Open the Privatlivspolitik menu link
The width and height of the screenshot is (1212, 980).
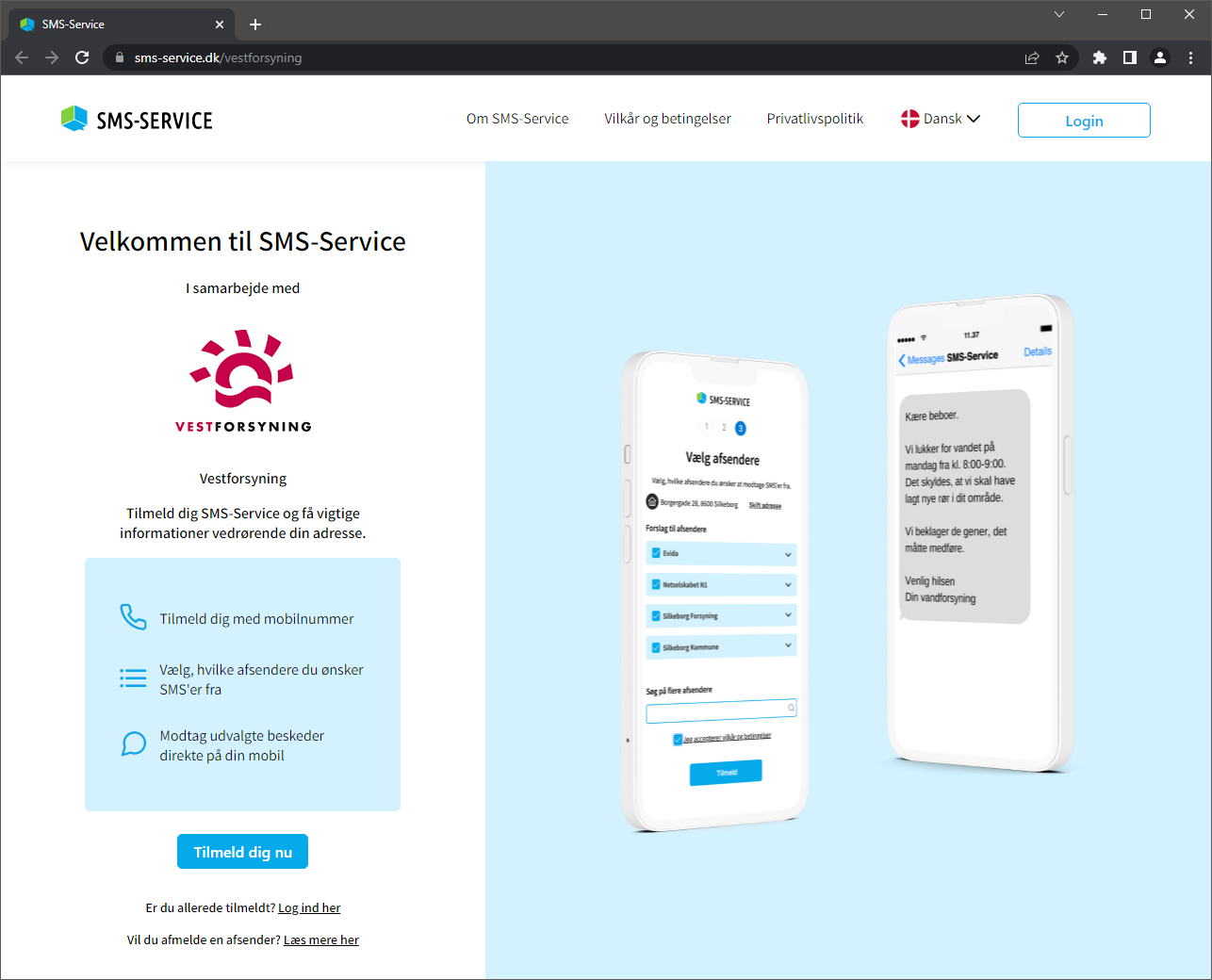814,119
